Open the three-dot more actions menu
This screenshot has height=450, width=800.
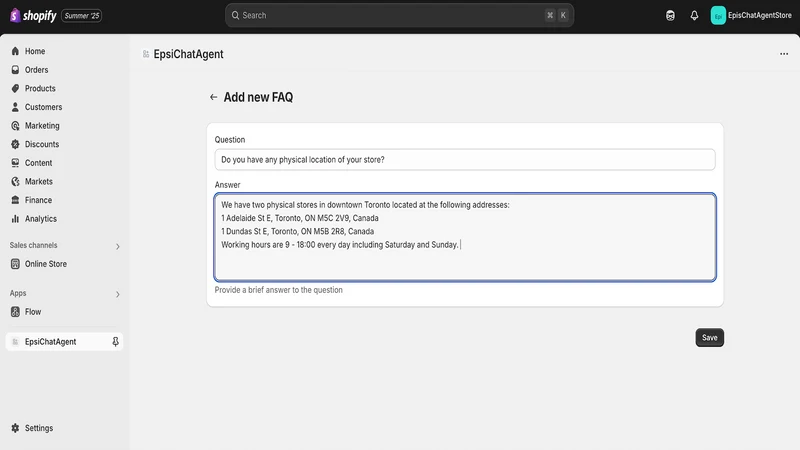[x=784, y=54]
